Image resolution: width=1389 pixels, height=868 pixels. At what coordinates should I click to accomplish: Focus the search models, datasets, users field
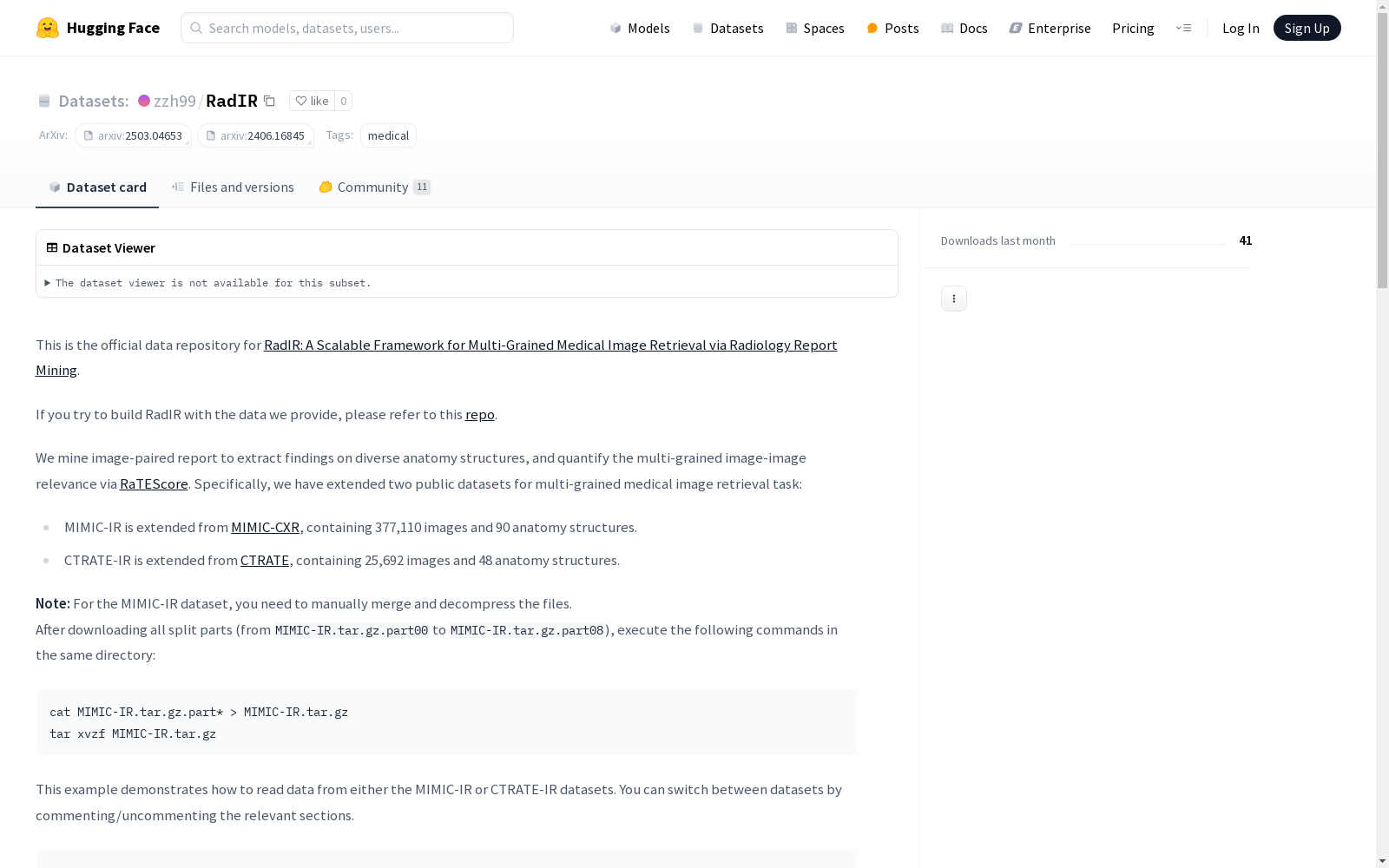pyautogui.click(x=347, y=28)
